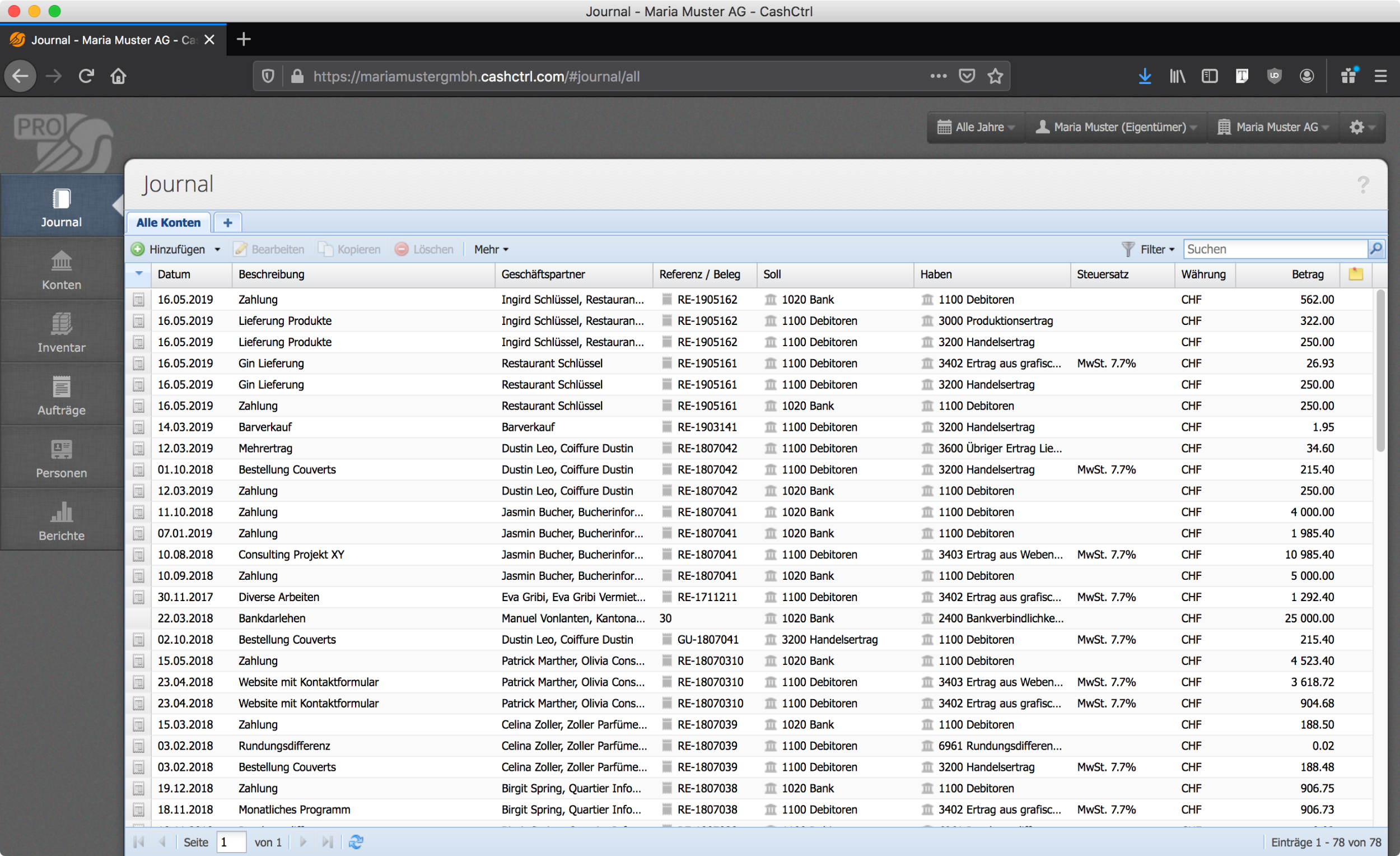The height and width of the screenshot is (856, 1400).
Task: Reload the browser page
Action: (86, 76)
